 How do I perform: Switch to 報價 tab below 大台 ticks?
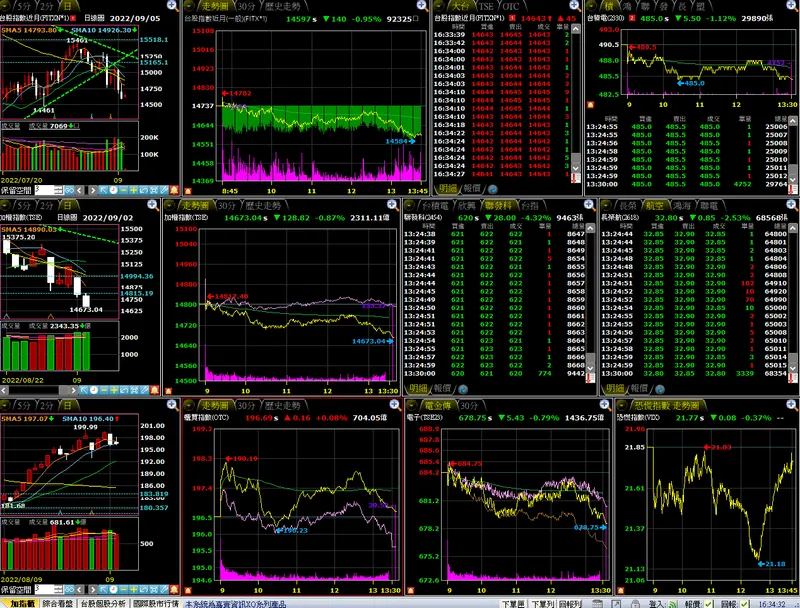(x=472, y=189)
